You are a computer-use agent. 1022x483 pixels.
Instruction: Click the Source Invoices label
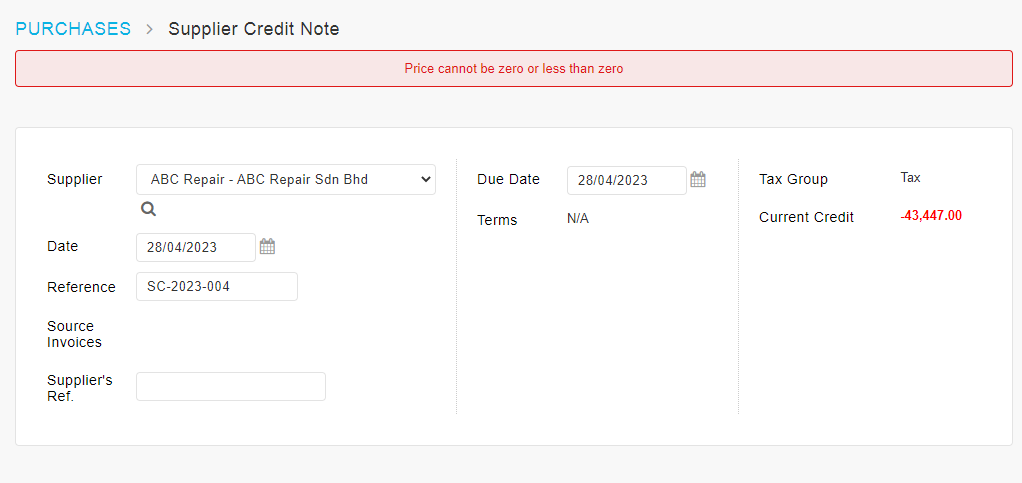coord(74,334)
